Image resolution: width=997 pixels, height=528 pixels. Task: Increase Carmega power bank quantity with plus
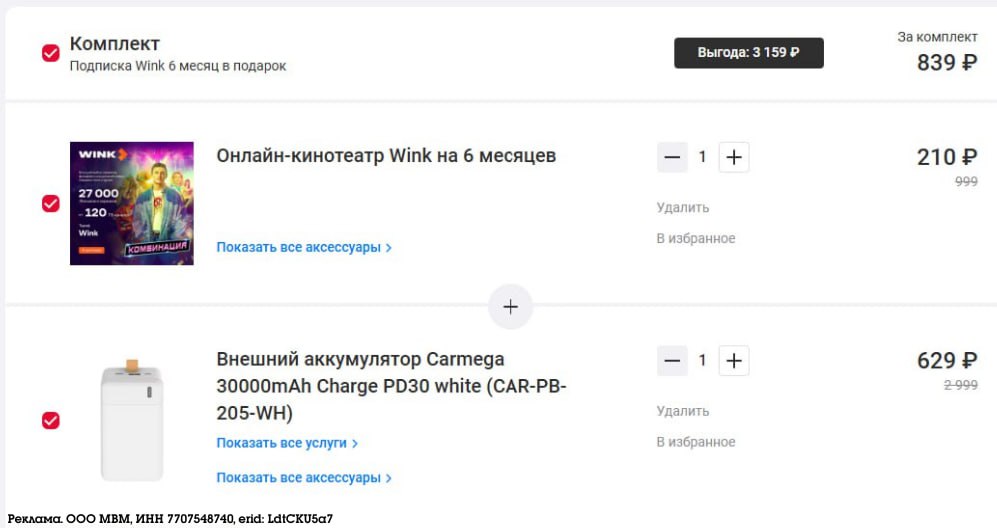click(734, 361)
